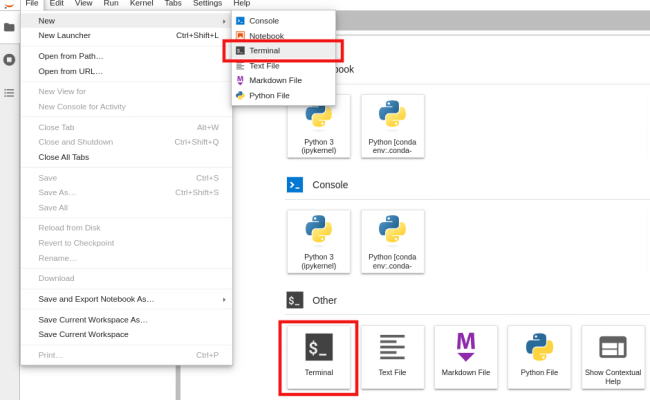
Task: Open the Tabs menu
Action: (x=173, y=3)
